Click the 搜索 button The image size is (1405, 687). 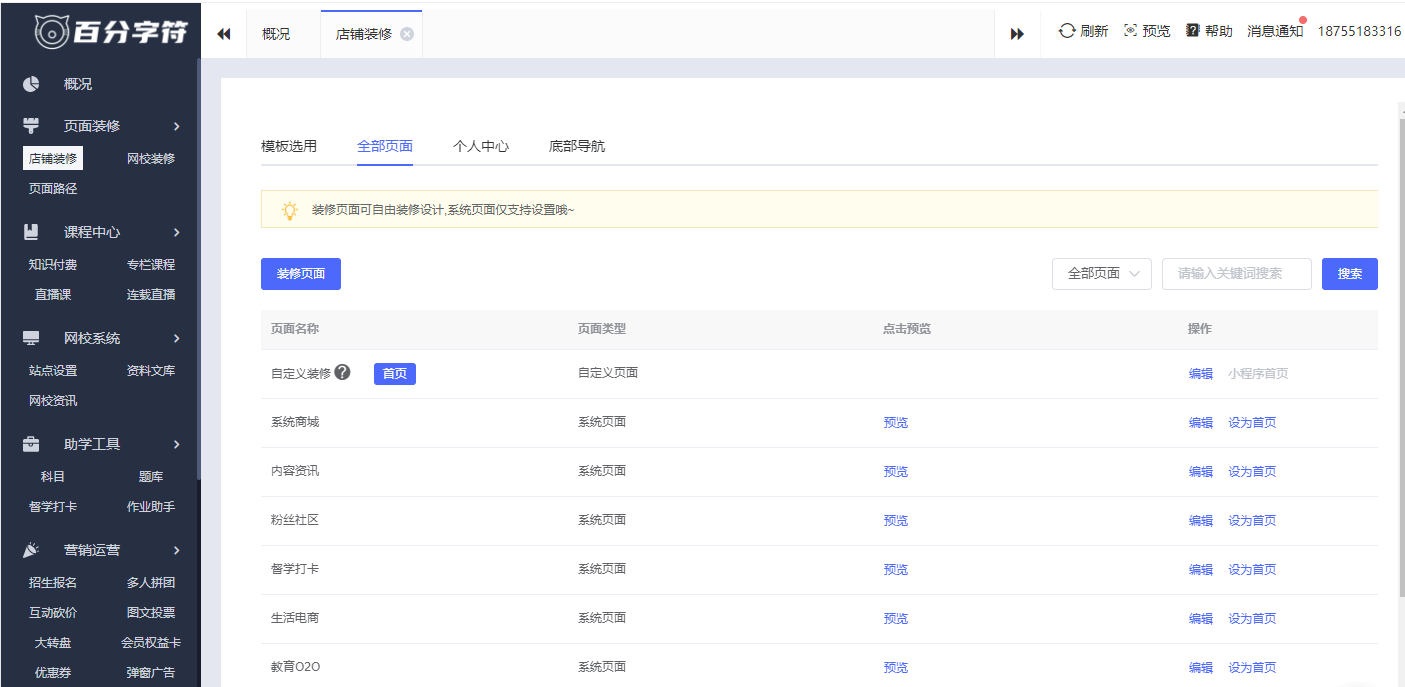pos(1350,274)
